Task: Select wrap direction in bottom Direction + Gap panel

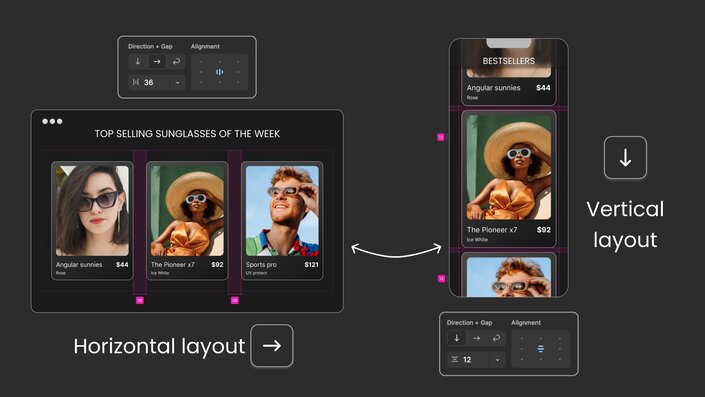Action: pyautogui.click(x=496, y=338)
